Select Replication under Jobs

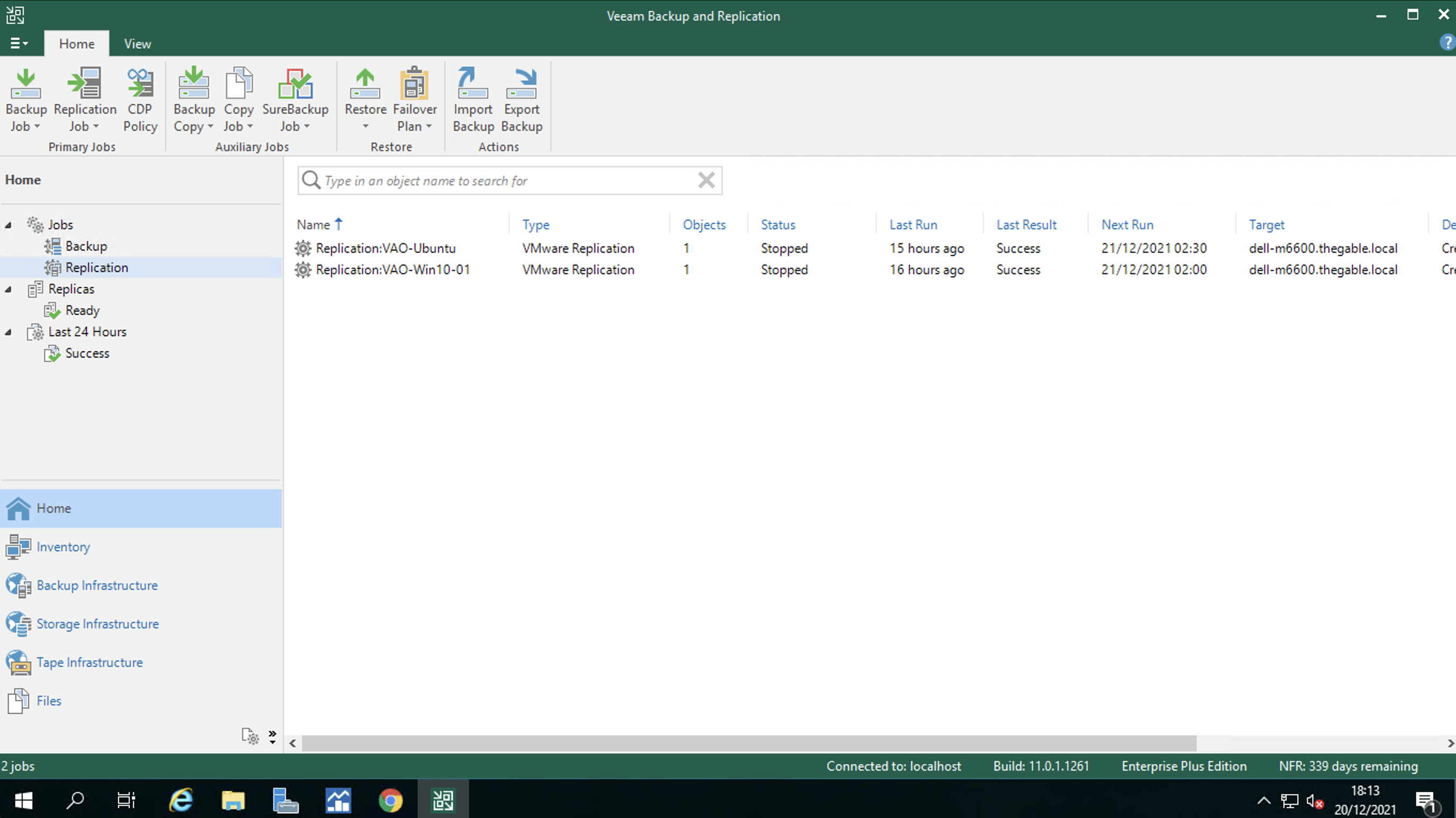click(97, 267)
